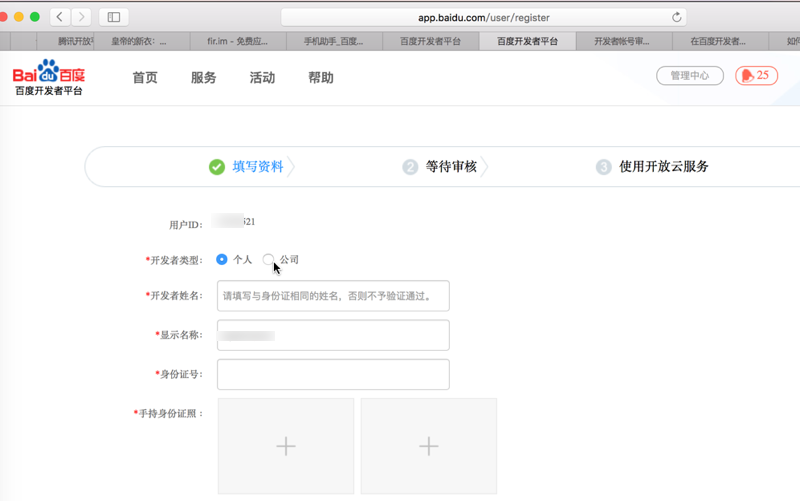This screenshot has height=501, width=800.
Task: Click the 管理中心 button
Action: click(x=690, y=76)
